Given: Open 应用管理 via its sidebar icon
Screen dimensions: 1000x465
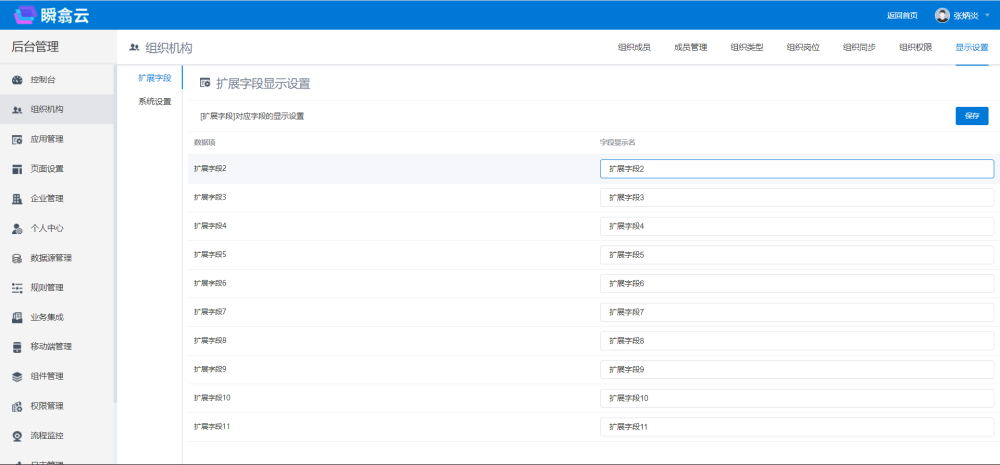Looking at the screenshot, I should [17, 139].
